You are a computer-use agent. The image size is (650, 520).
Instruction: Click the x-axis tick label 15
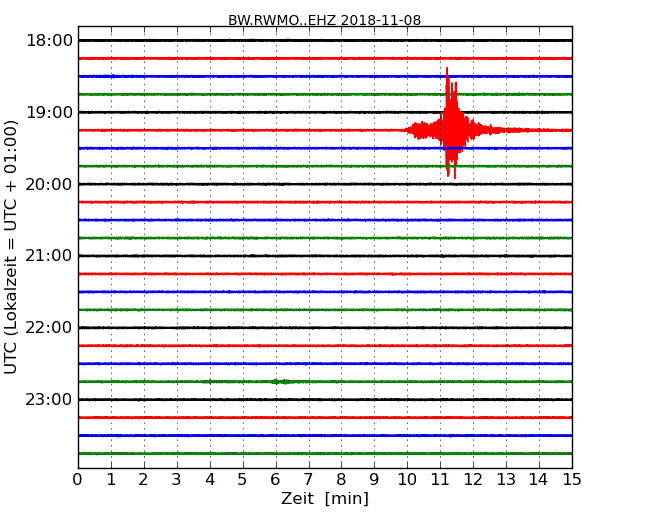[x=572, y=479]
